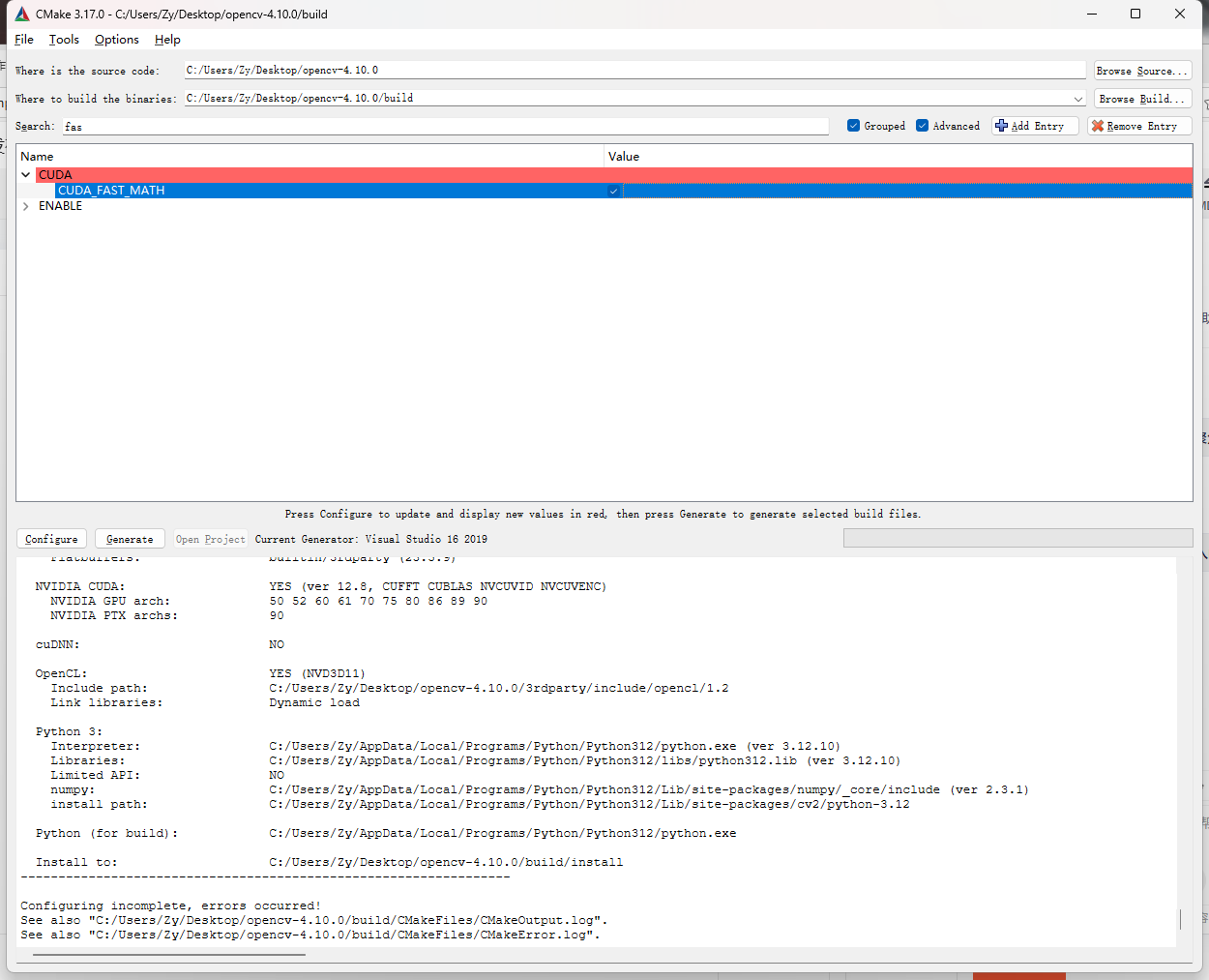Click the 'Link libraries:' log line
Screen dimensions: 1209x980
(x=205, y=702)
